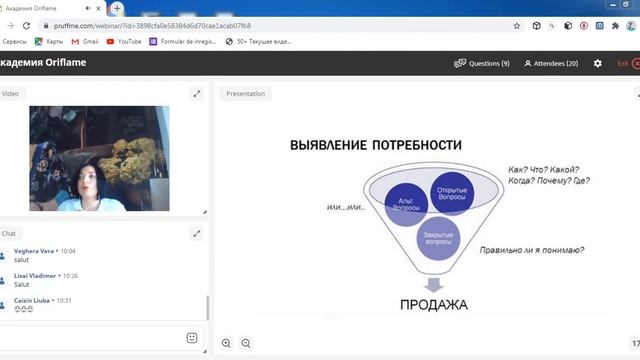
Task: Select the Presentation tab label
Action: coord(246,93)
